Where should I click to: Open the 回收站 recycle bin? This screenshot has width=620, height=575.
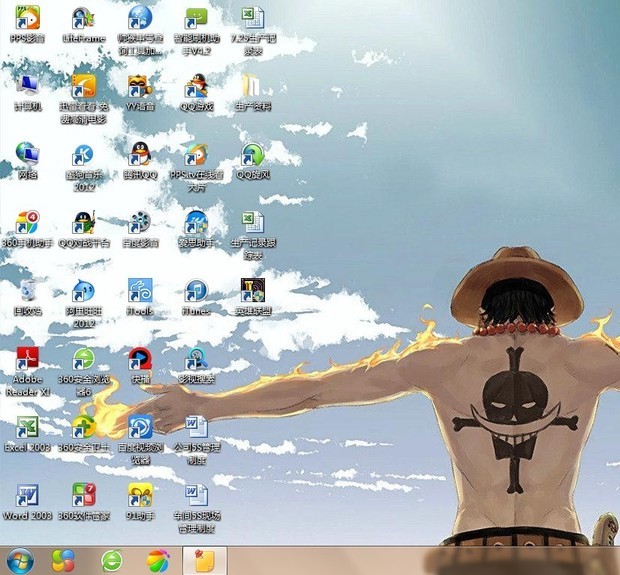28,291
